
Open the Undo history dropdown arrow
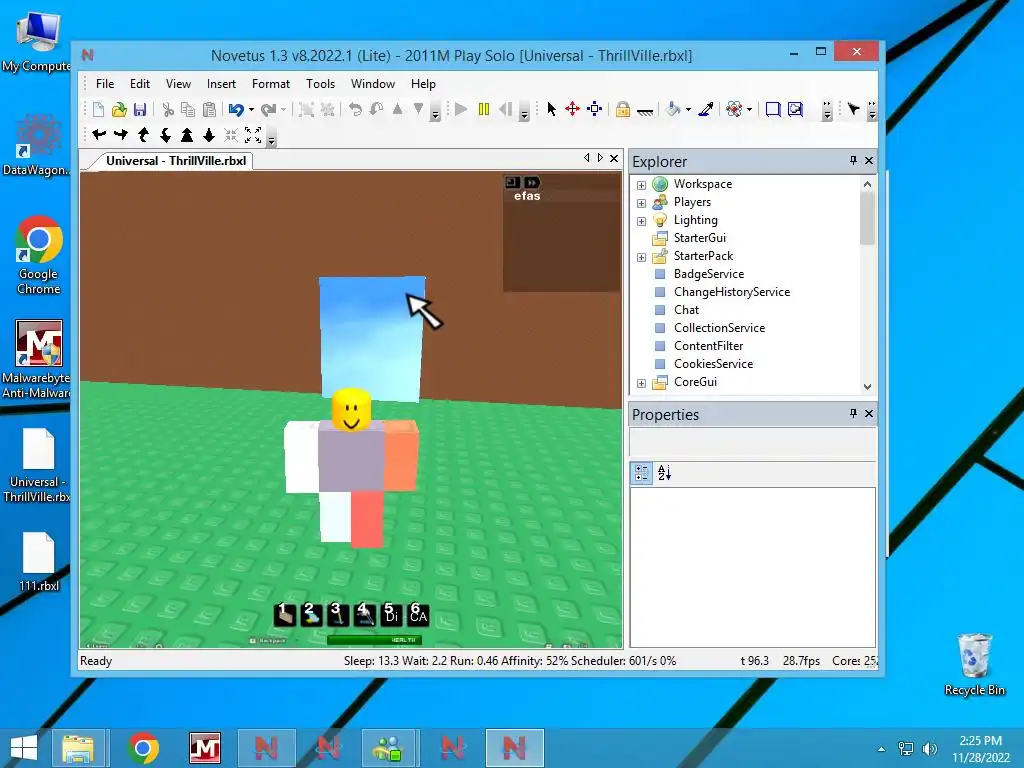coord(251,110)
